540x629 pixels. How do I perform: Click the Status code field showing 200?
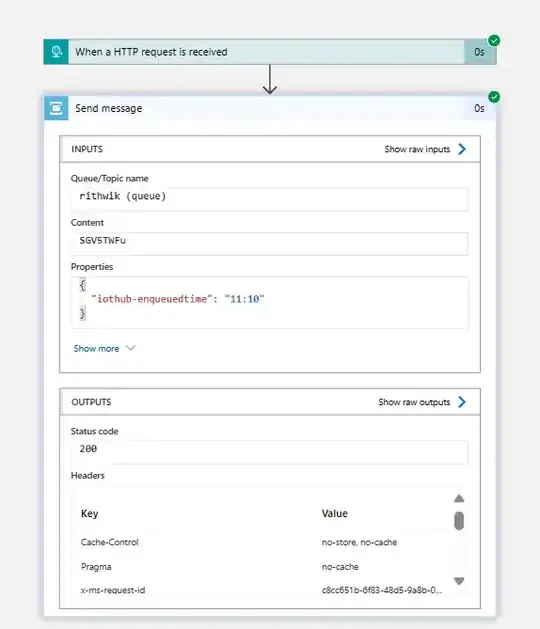click(270, 452)
